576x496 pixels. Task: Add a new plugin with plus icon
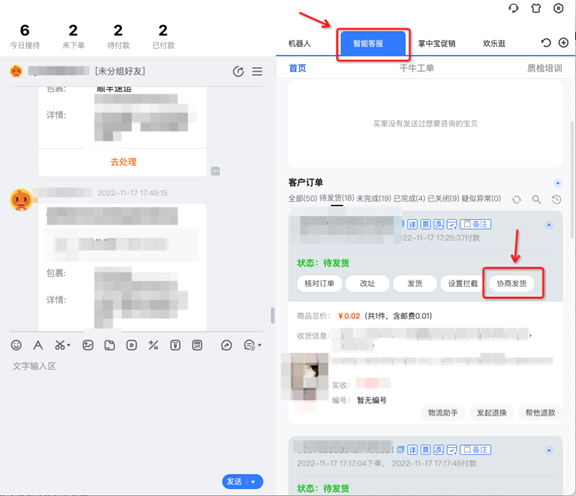(x=563, y=43)
